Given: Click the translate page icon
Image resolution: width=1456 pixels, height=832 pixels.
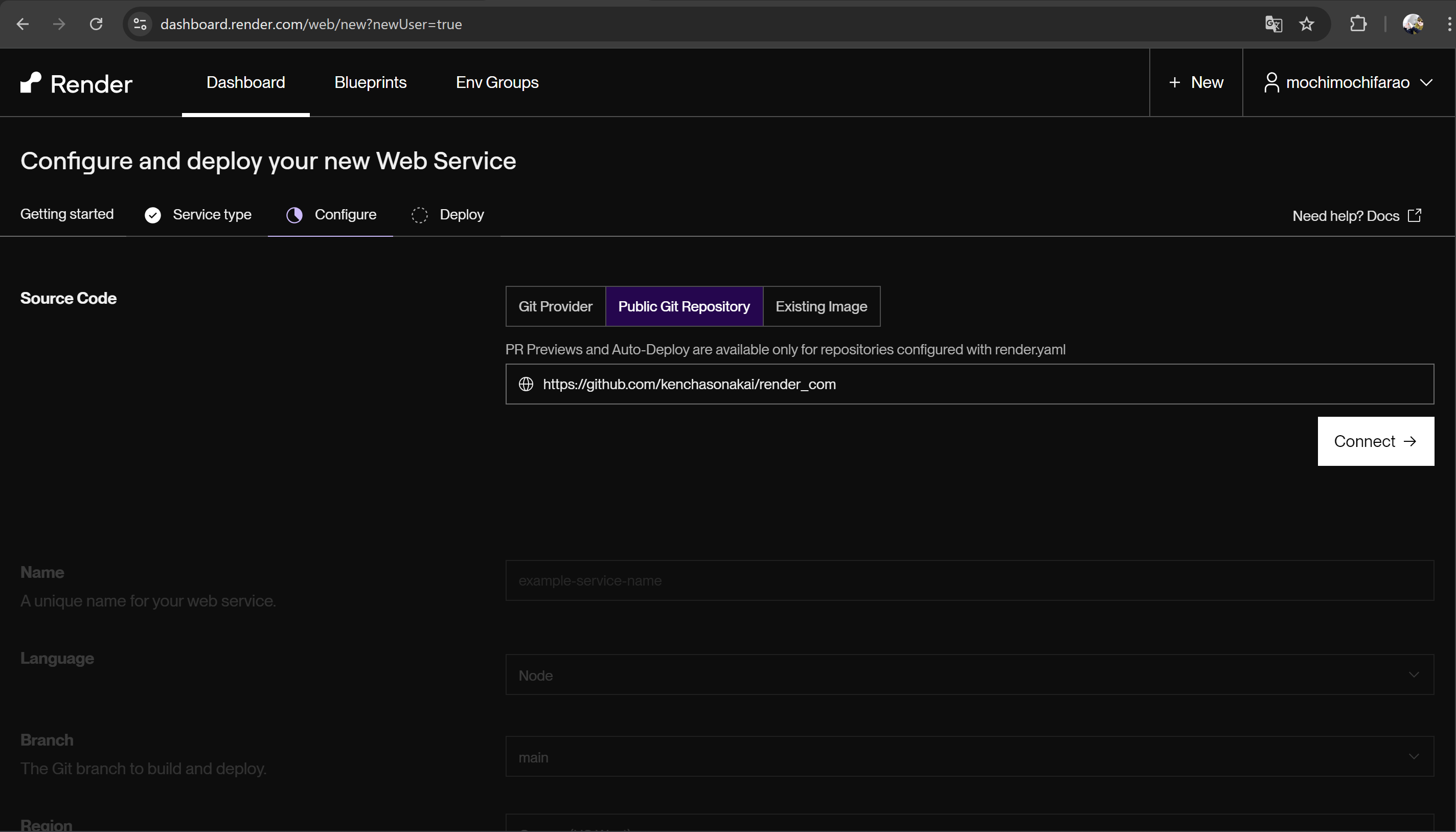Looking at the screenshot, I should coord(1273,24).
